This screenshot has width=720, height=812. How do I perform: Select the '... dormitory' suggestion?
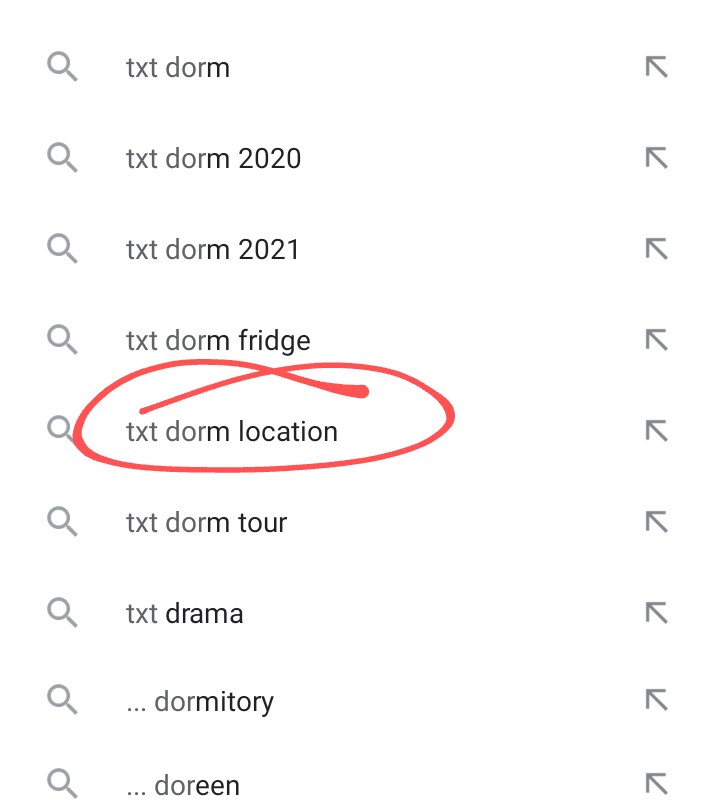(x=200, y=703)
